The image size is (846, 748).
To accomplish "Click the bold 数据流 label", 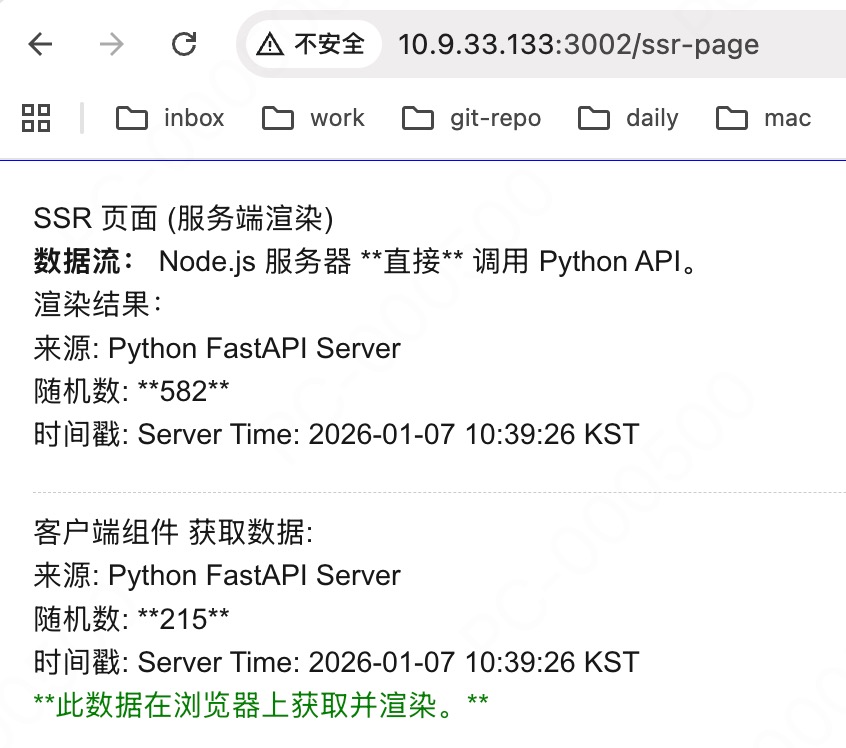I will [85, 262].
